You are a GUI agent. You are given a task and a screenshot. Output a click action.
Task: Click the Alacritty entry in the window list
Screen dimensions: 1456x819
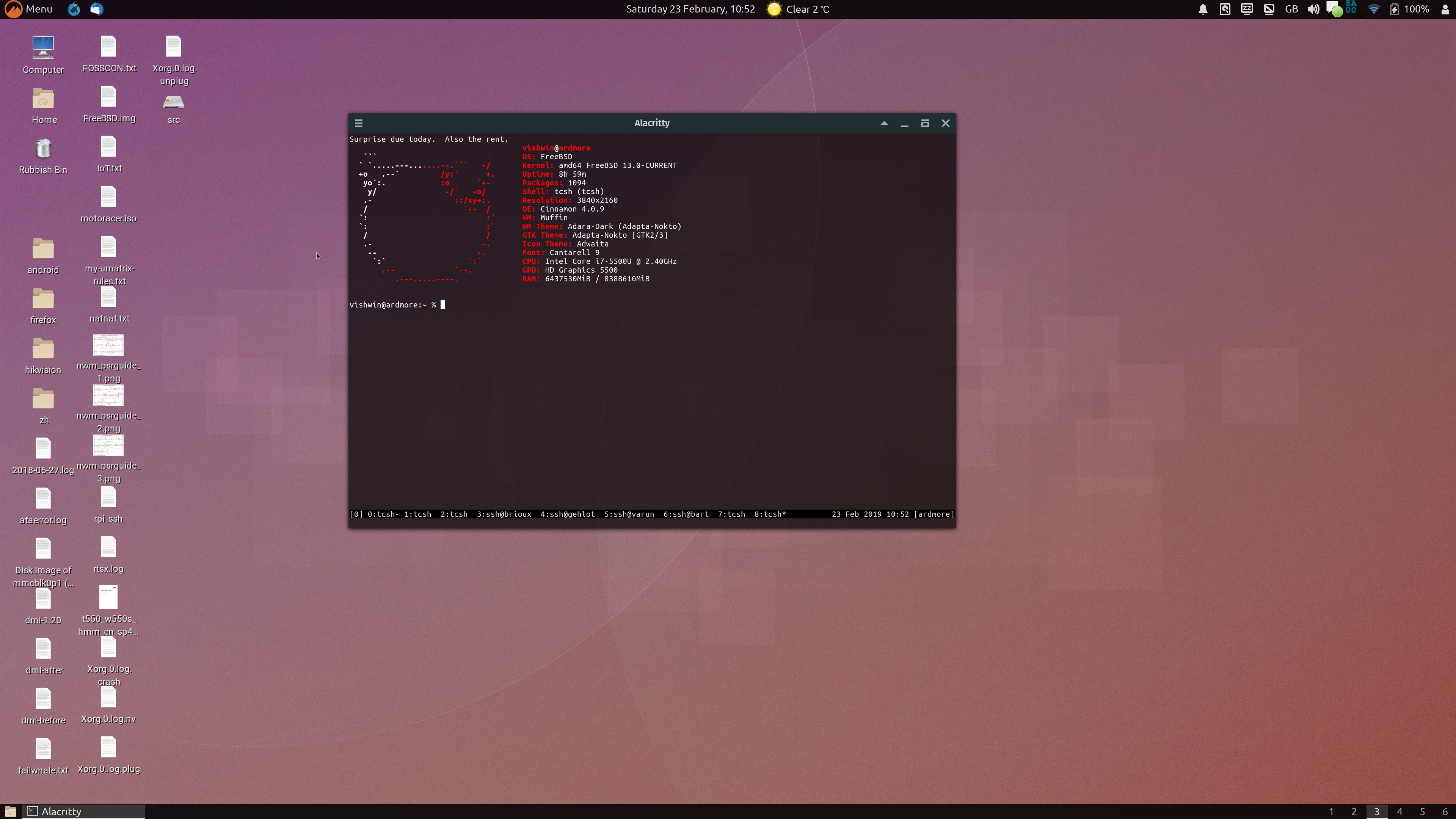coord(84,811)
